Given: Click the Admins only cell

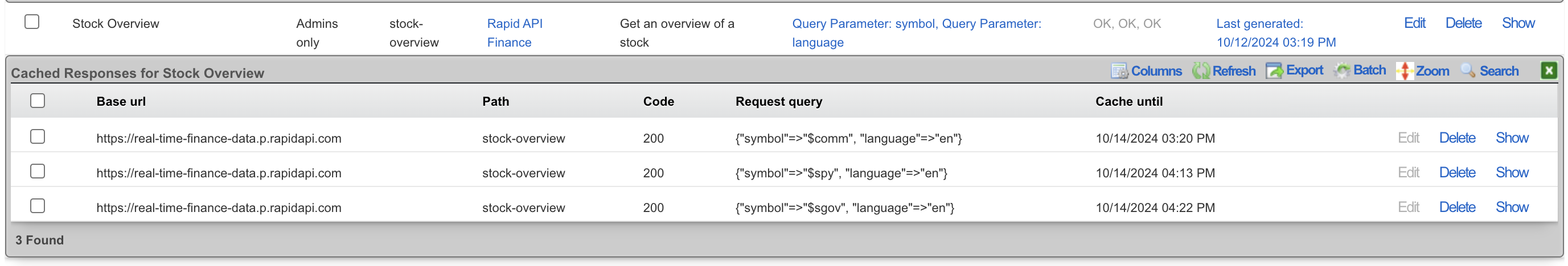Looking at the screenshot, I should (317, 33).
